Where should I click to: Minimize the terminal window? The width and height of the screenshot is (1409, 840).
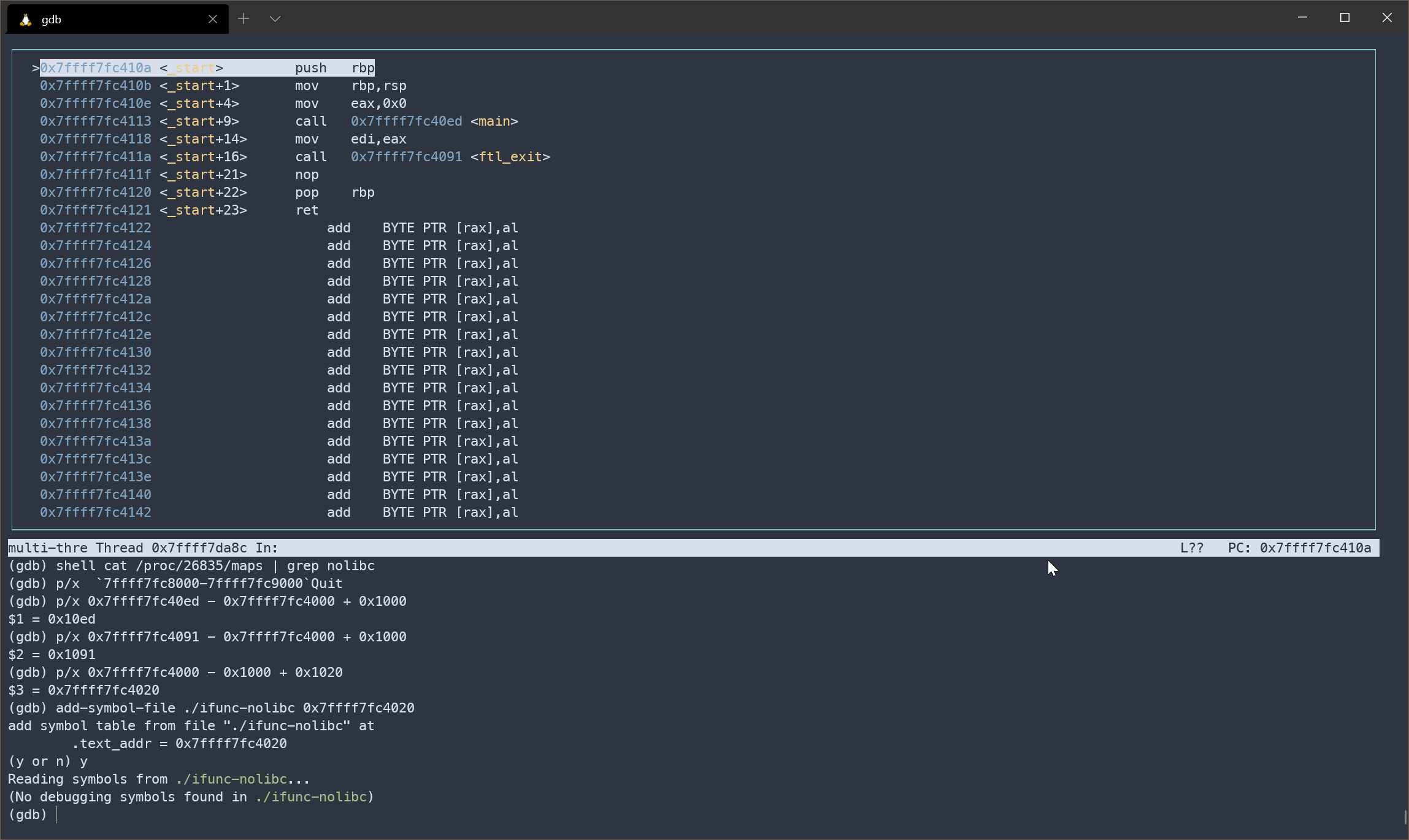point(1302,18)
